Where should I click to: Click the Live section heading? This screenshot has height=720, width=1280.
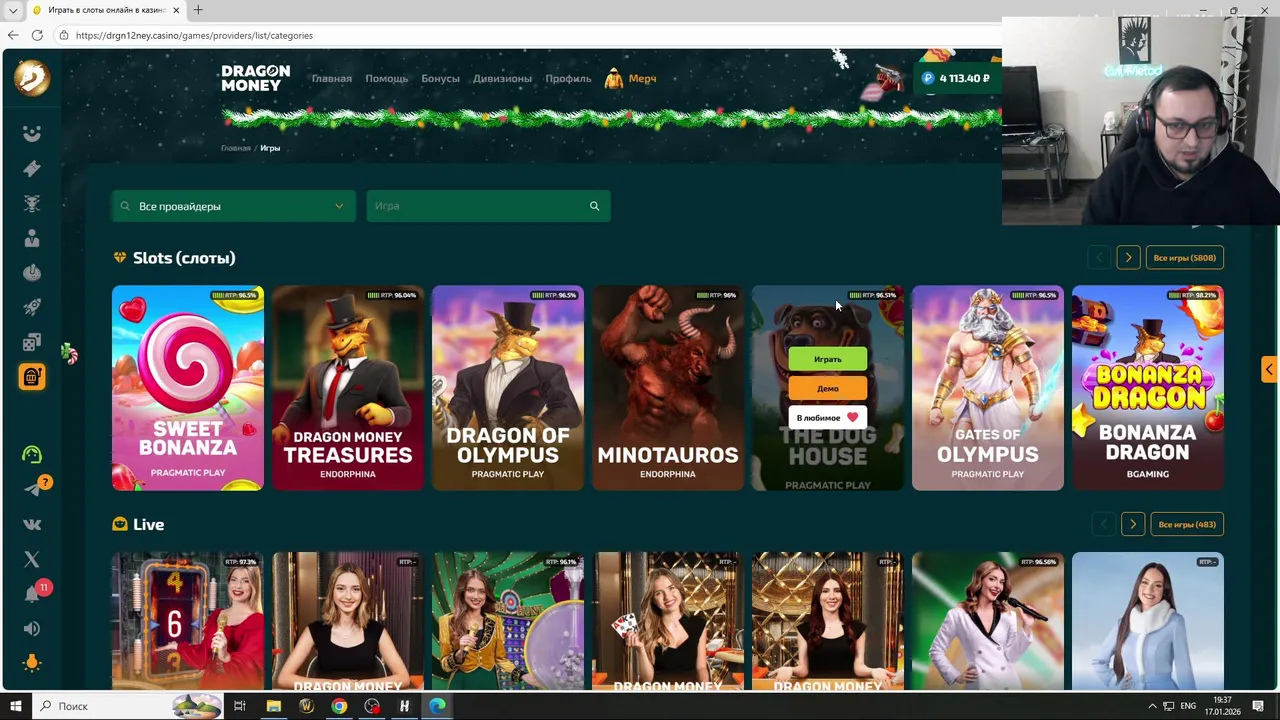148,524
